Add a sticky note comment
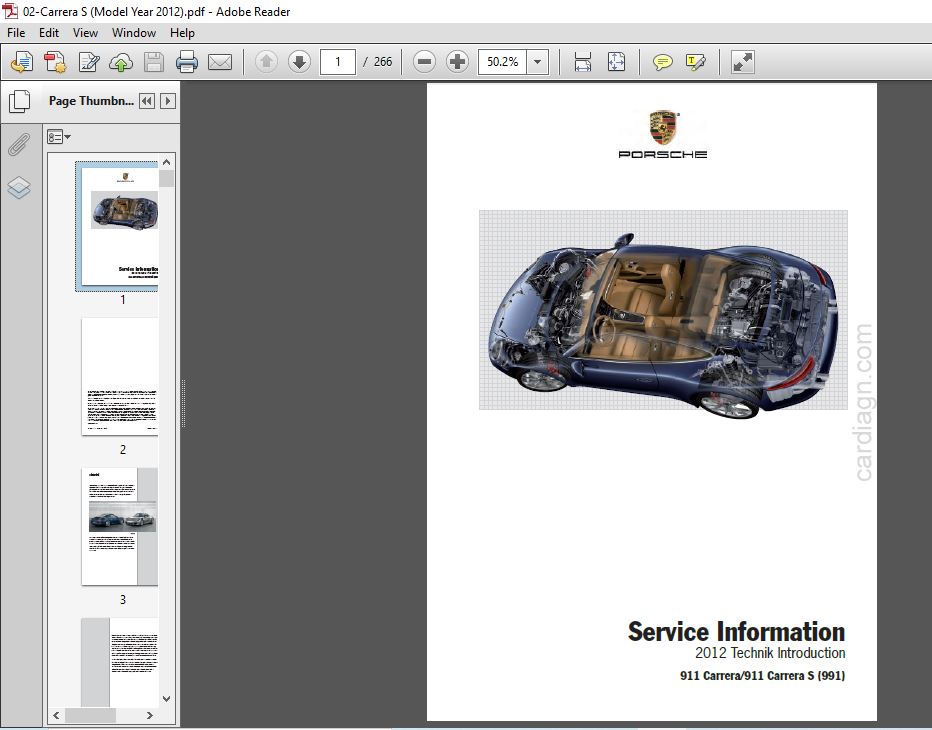The image size is (932, 730). (x=662, y=62)
